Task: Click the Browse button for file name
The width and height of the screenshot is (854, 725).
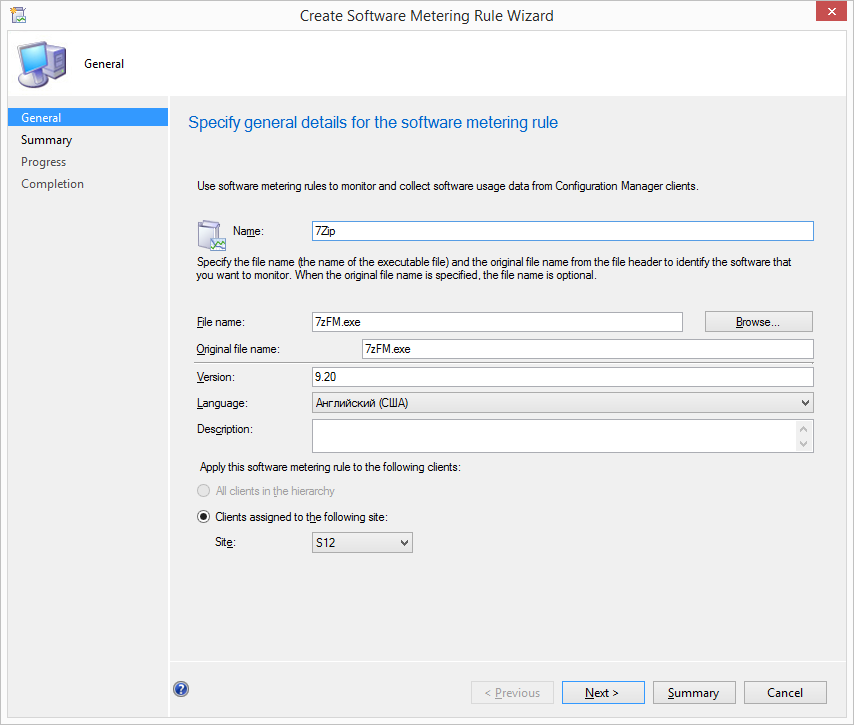Action: (758, 321)
